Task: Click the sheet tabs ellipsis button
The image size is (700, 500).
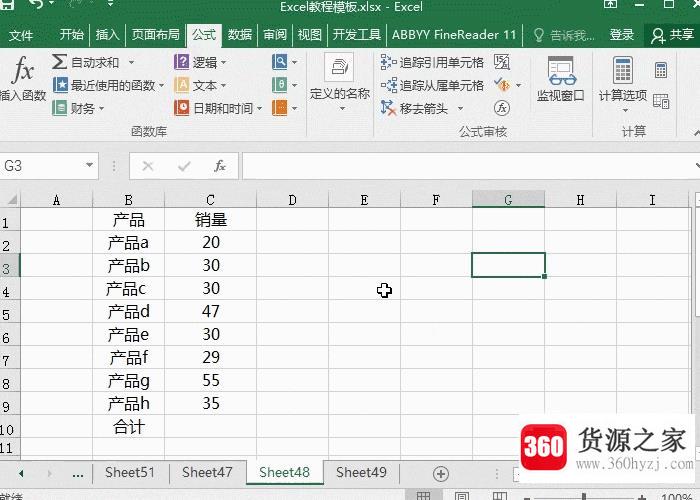Action: [x=78, y=474]
